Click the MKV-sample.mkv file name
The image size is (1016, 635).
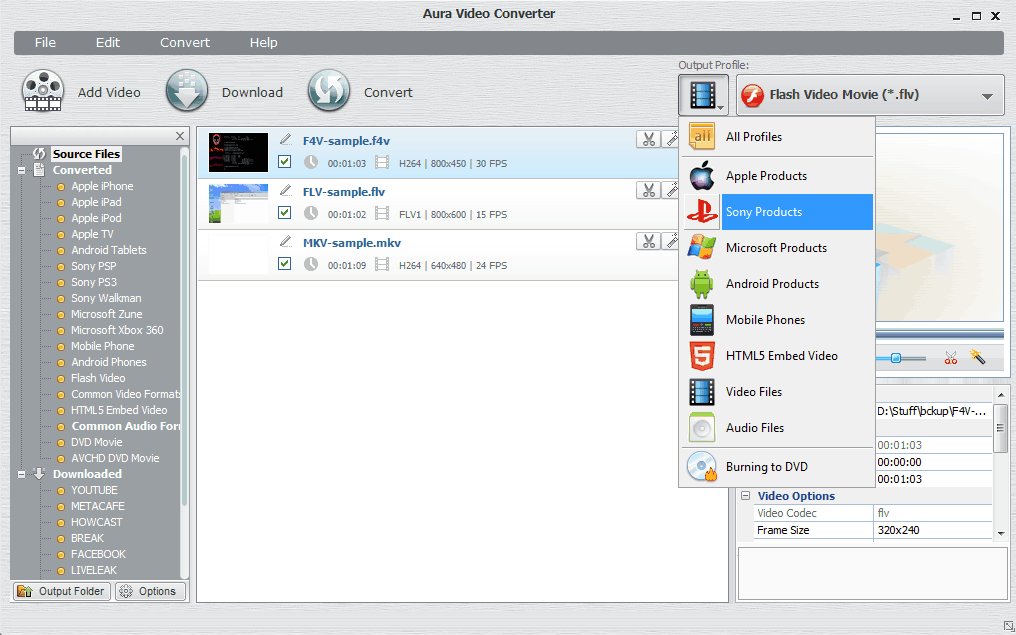point(352,244)
